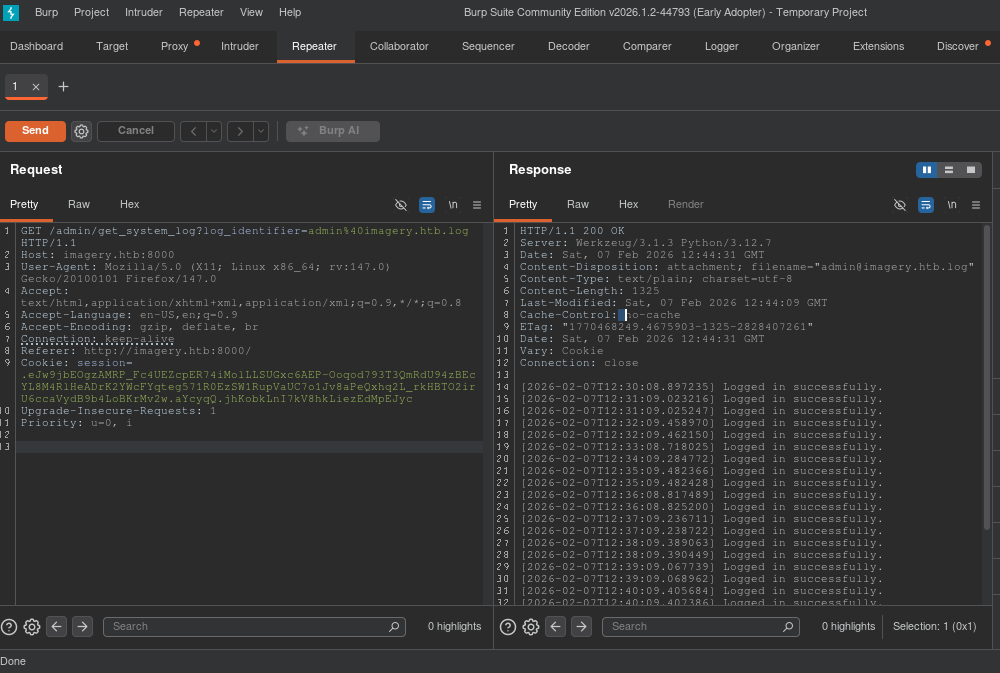Open Repeater send settings gear
The height and width of the screenshot is (673, 1000).
(x=81, y=131)
